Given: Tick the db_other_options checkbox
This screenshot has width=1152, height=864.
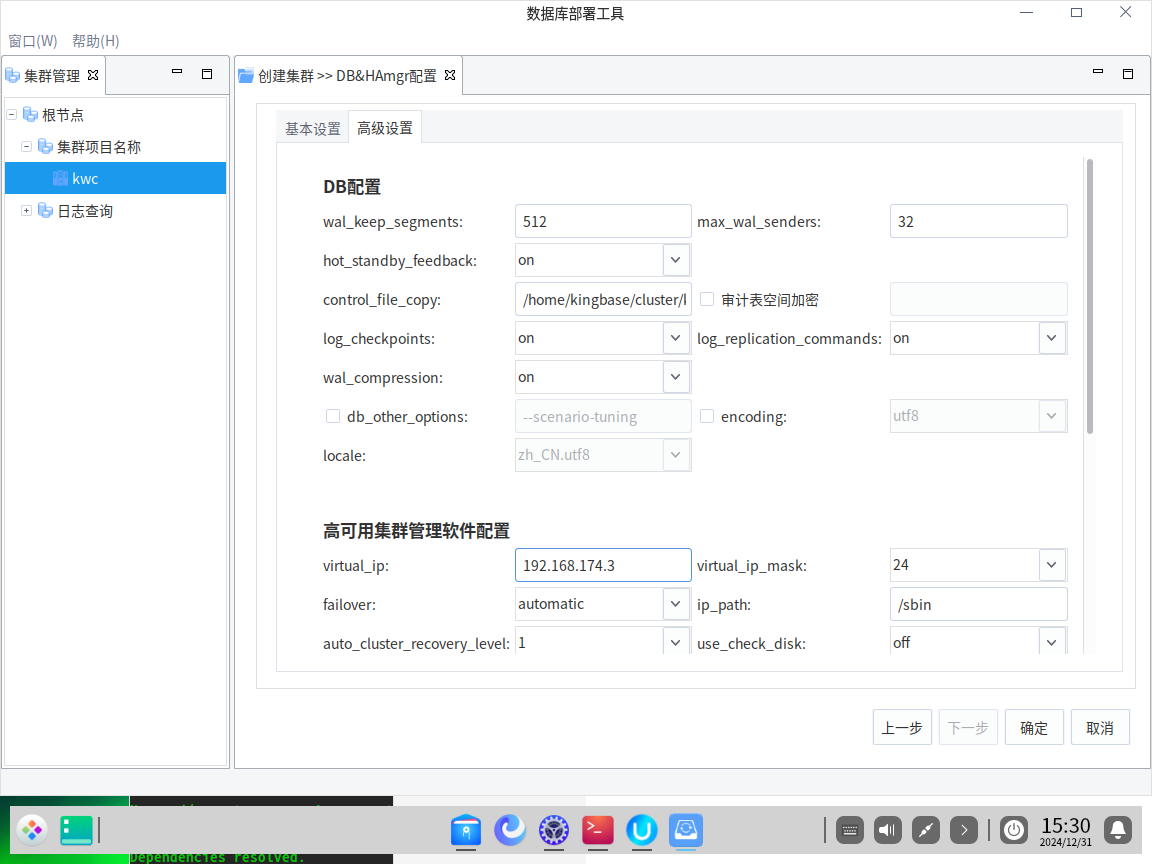Looking at the screenshot, I should 333,416.
